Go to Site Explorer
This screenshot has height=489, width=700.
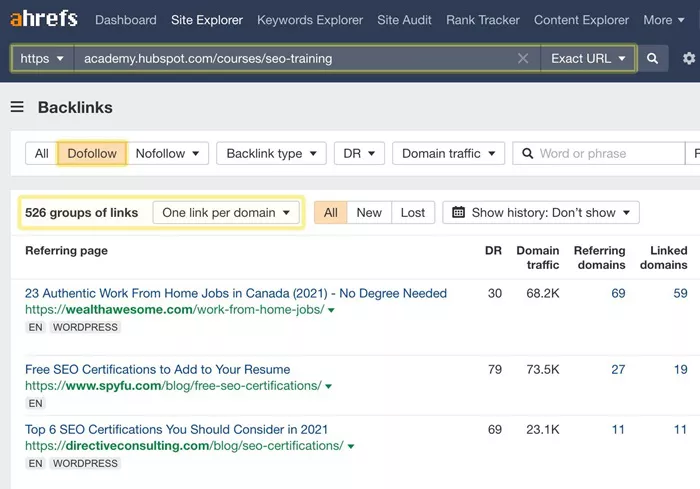coord(207,20)
